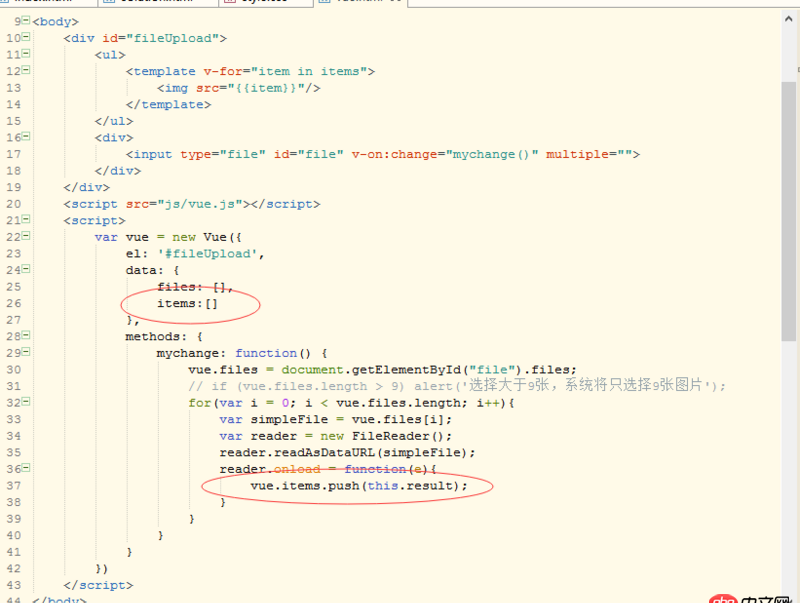Collapse the ul element at line 11
This screenshot has height=603, width=800.
coord(24,54)
